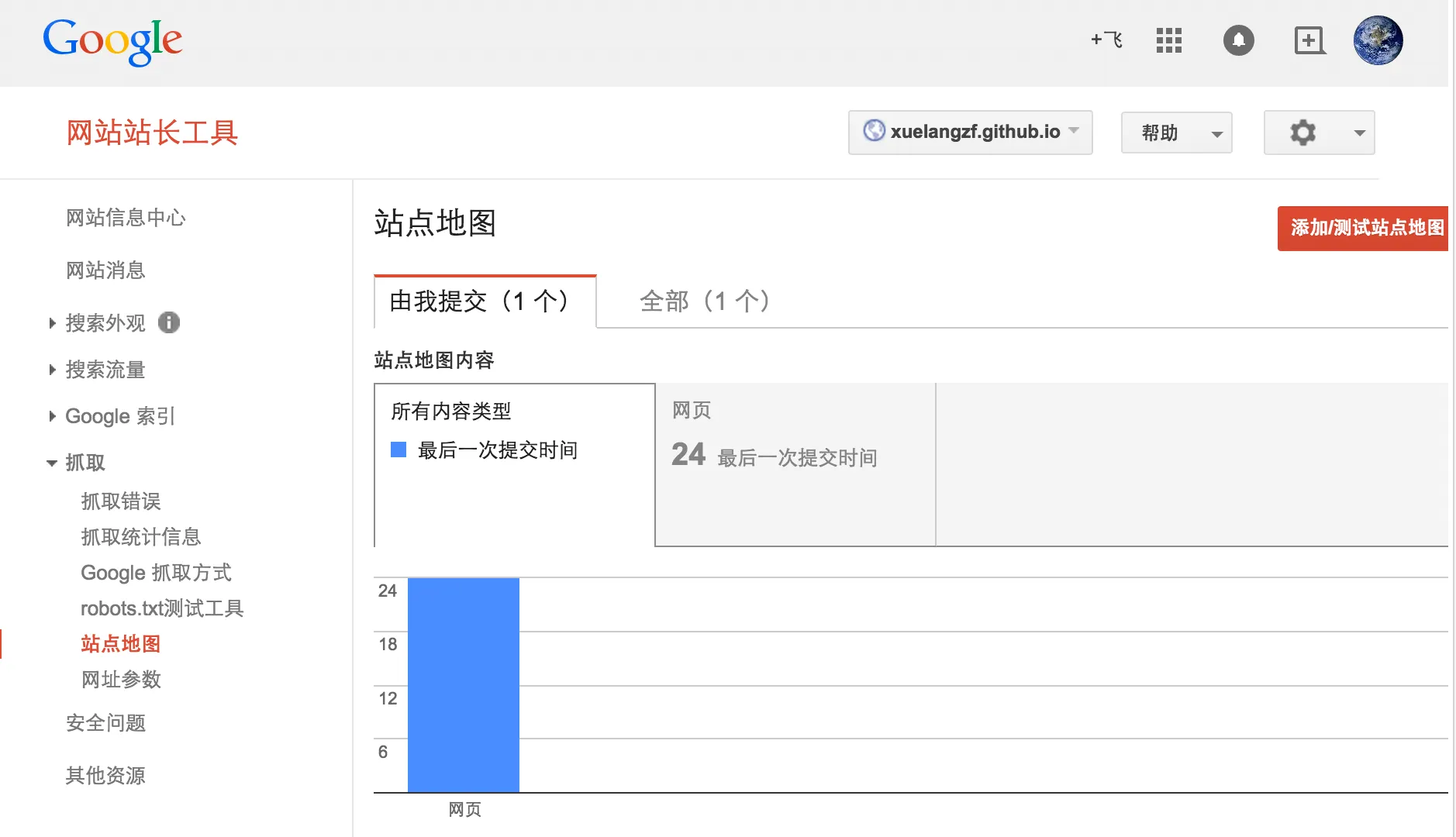Image resolution: width=1456 pixels, height=837 pixels.
Task: Click the 抓取 sidebar heading
Action: tap(85, 463)
